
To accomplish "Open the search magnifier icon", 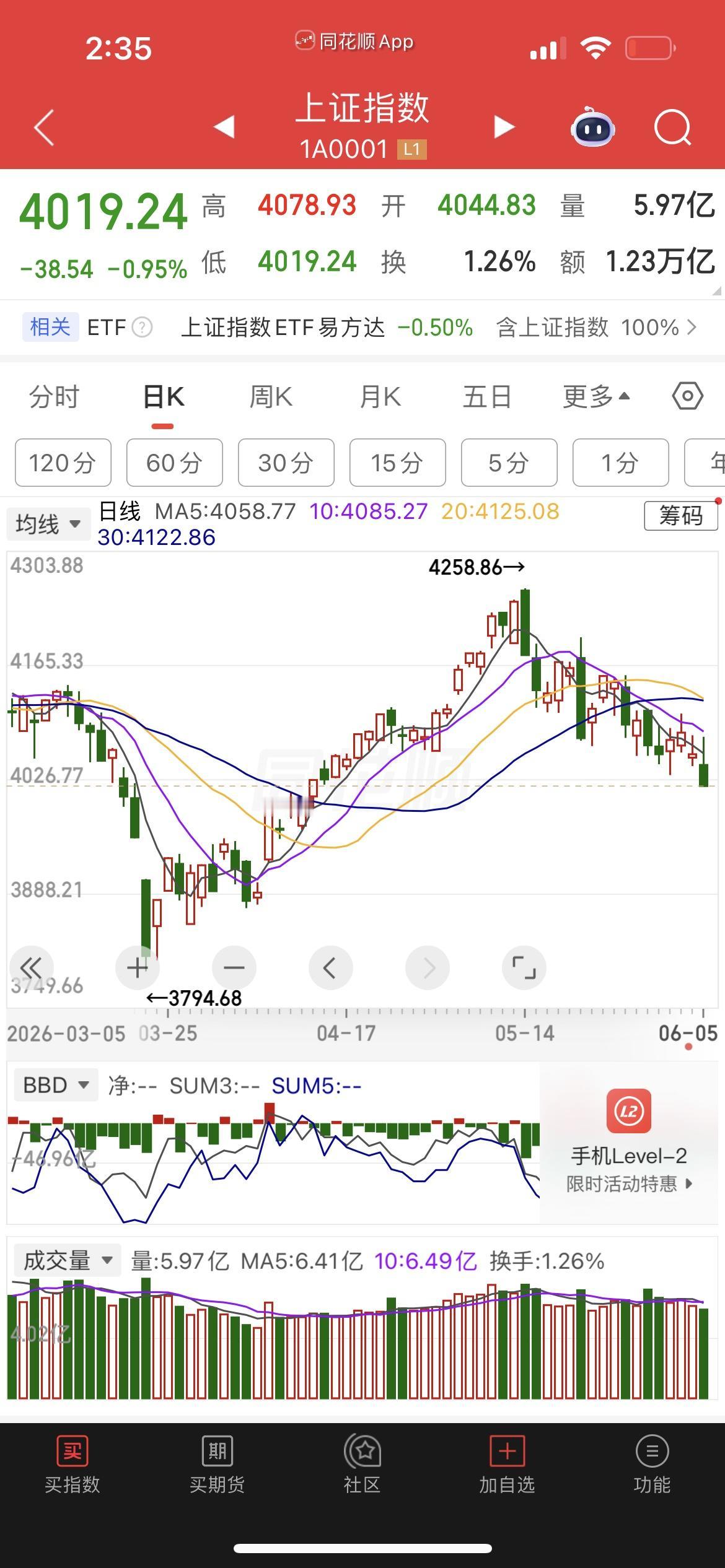I will point(673,128).
